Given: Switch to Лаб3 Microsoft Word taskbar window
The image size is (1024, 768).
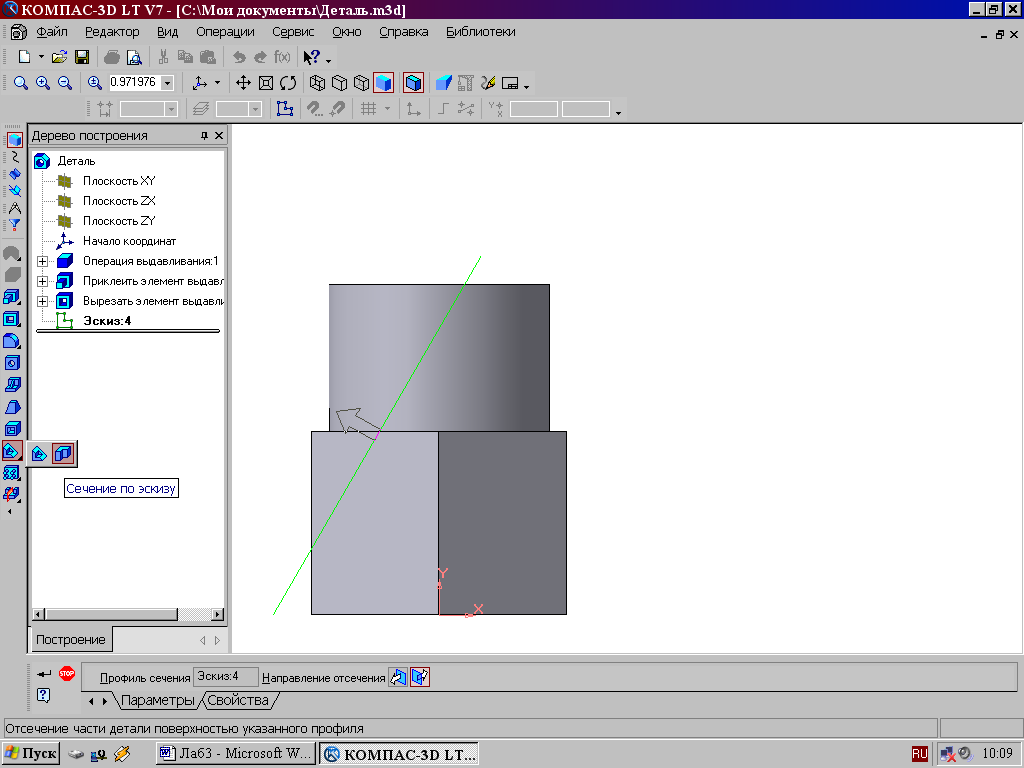Looking at the screenshot, I should [236, 754].
